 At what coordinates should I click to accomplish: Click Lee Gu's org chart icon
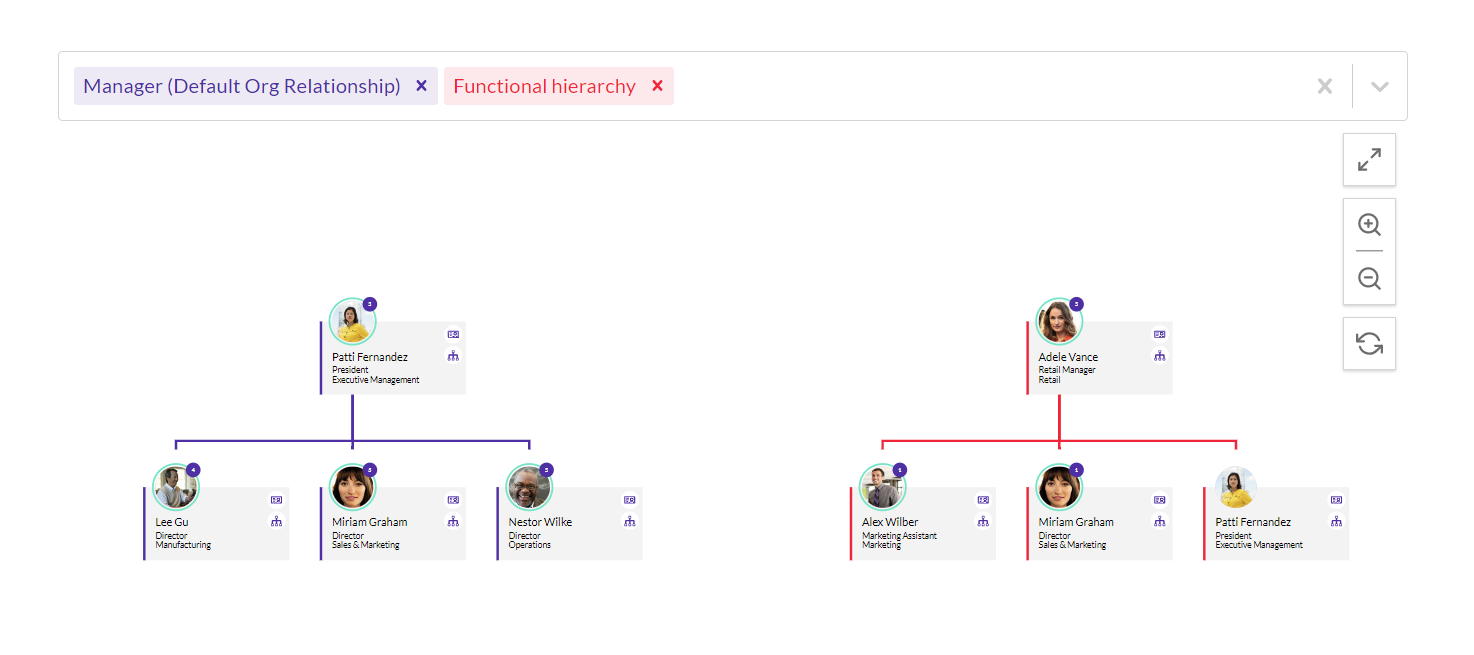[276, 521]
